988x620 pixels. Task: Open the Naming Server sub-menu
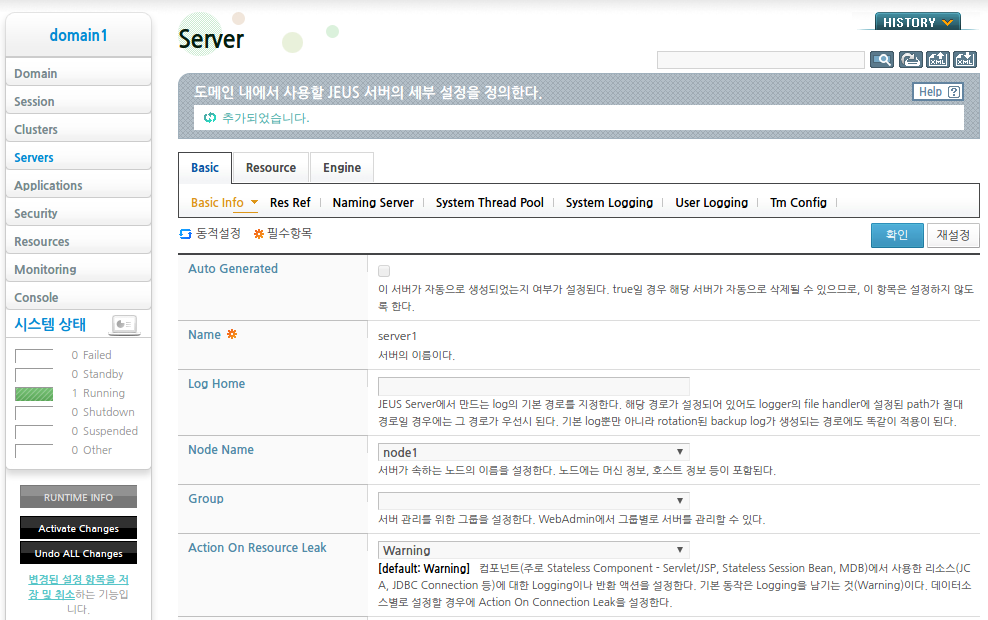(x=373, y=202)
